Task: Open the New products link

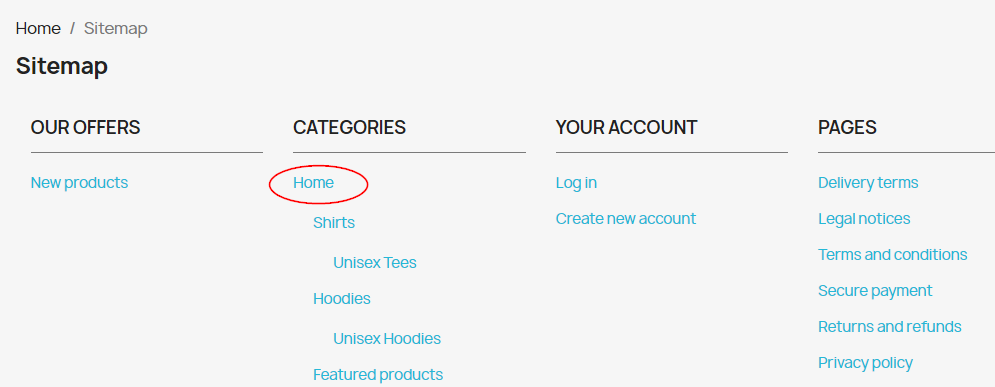Action: (79, 183)
